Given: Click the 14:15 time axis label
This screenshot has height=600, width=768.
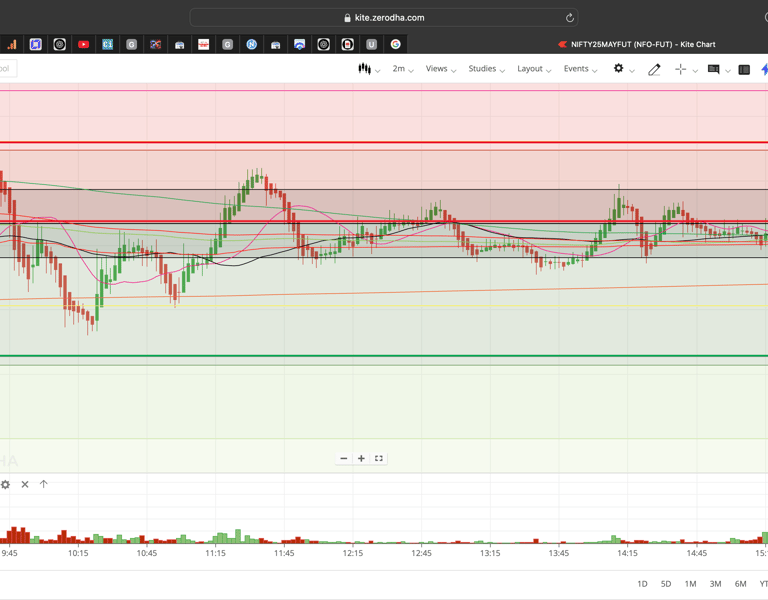Looking at the screenshot, I should [x=627, y=553].
